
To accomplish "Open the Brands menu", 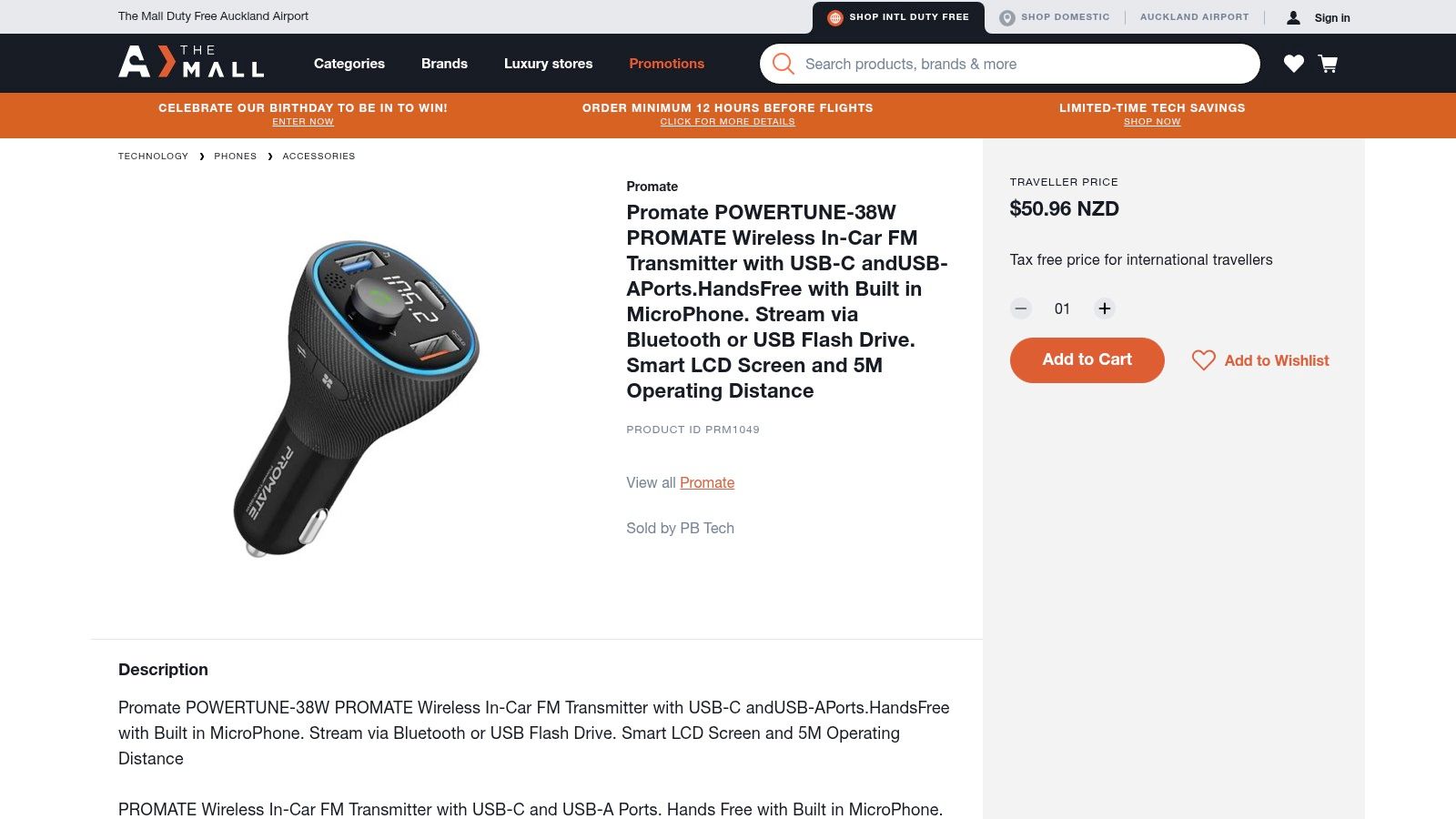I will (x=444, y=64).
